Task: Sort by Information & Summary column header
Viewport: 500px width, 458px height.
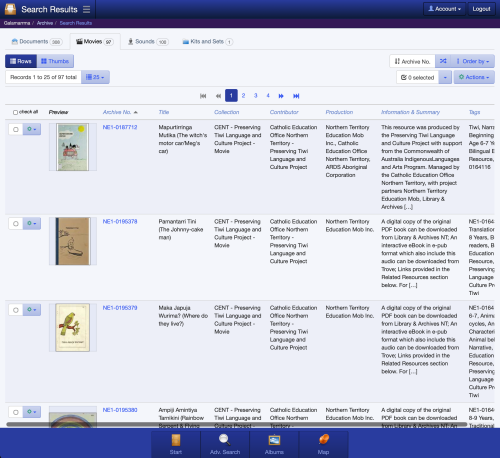Action: point(410,112)
